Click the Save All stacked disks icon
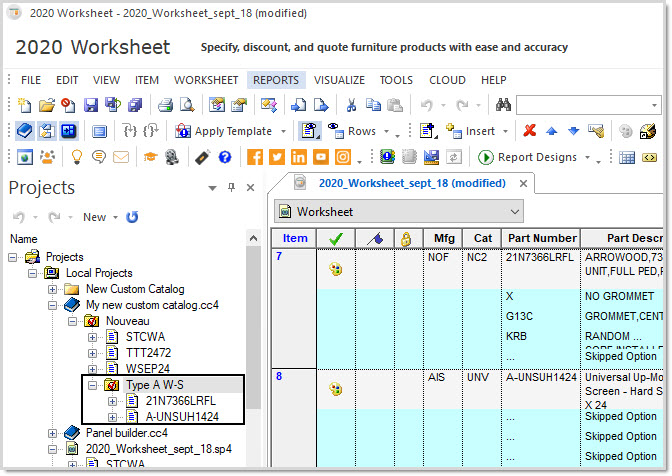The width and height of the screenshot is (672, 476). point(135,105)
